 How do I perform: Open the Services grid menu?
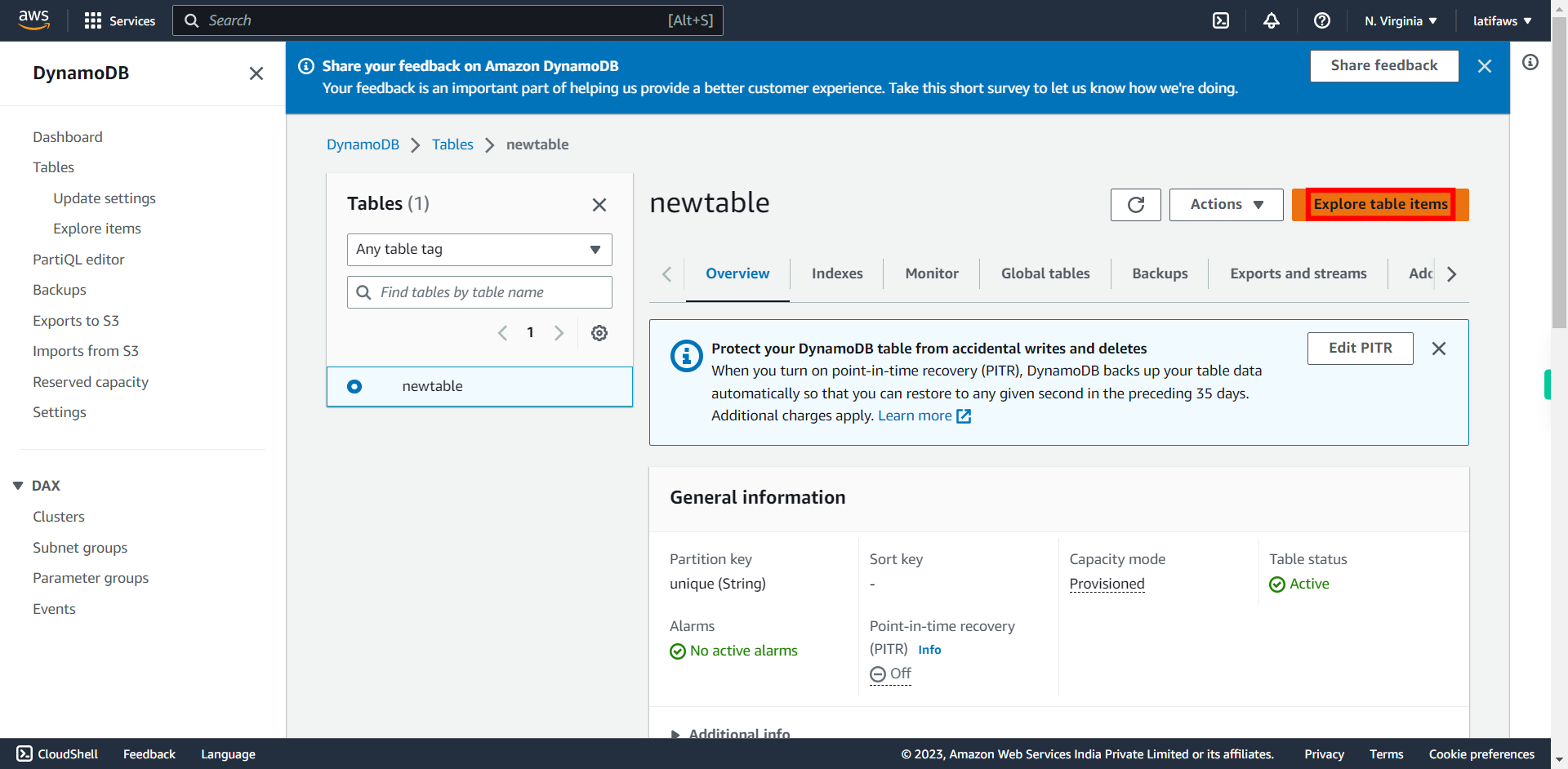click(120, 20)
